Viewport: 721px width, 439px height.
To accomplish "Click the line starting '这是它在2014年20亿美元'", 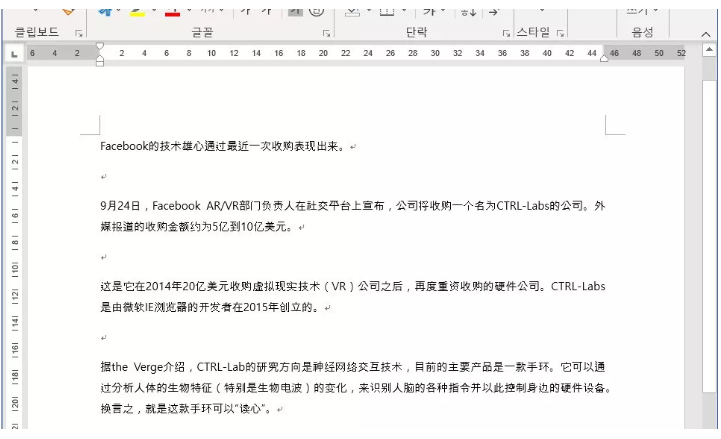I will [353, 286].
